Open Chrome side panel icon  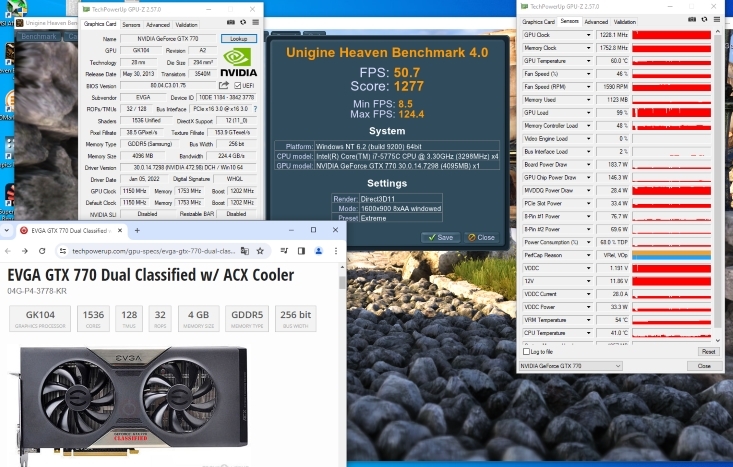pyautogui.click(x=301, y=251)
